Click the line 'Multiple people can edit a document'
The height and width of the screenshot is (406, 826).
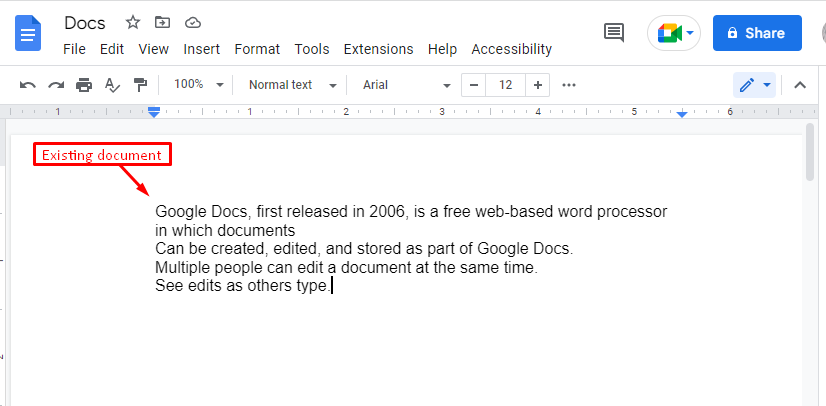tap(346, 268)
